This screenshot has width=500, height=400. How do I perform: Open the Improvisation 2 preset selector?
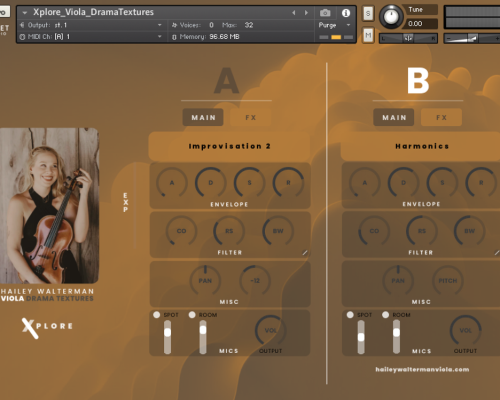click(229, 146)
